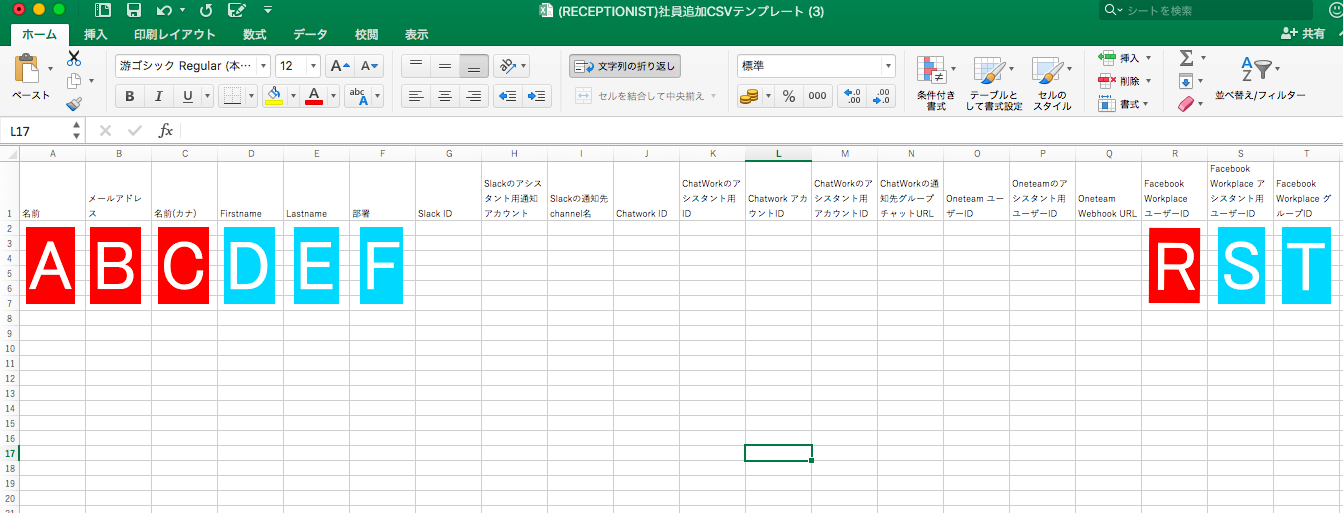Click the AutoSum sigma icon
This screenshot has height=513, width=1343.
click(1186, 58)
